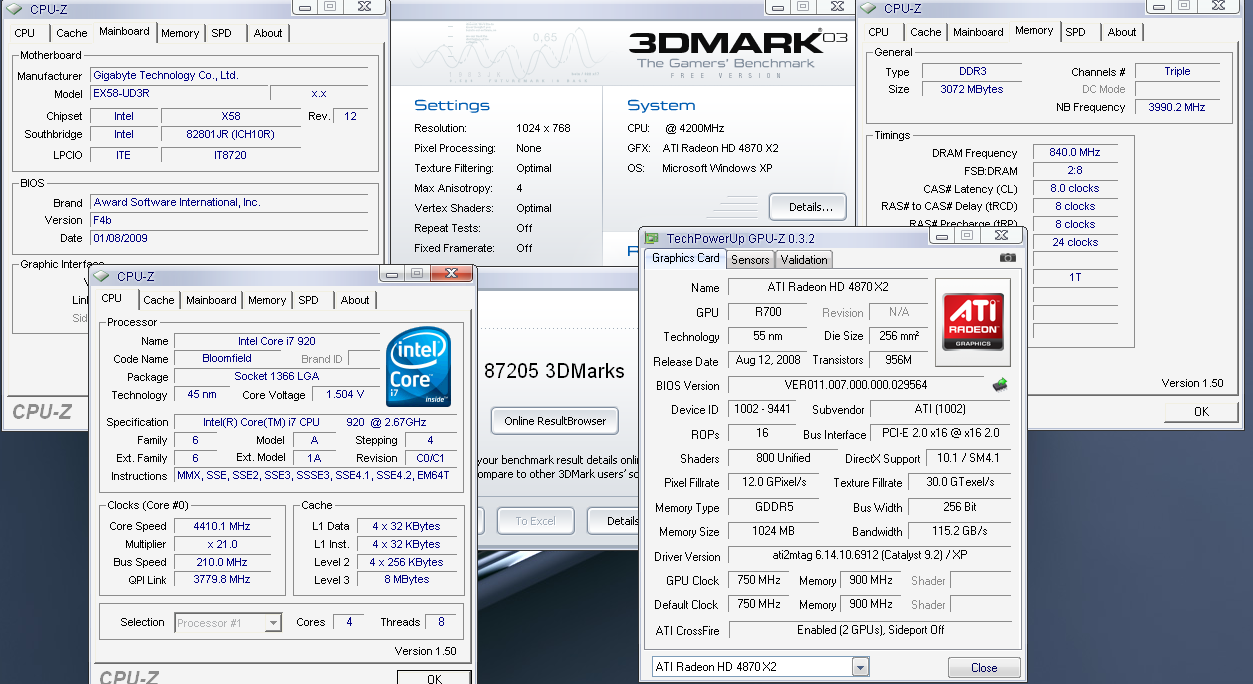Click the ATI Radeon Graphics logo
The width and height of the screenshot is (1253, 684).
click(x=973, y=322)
